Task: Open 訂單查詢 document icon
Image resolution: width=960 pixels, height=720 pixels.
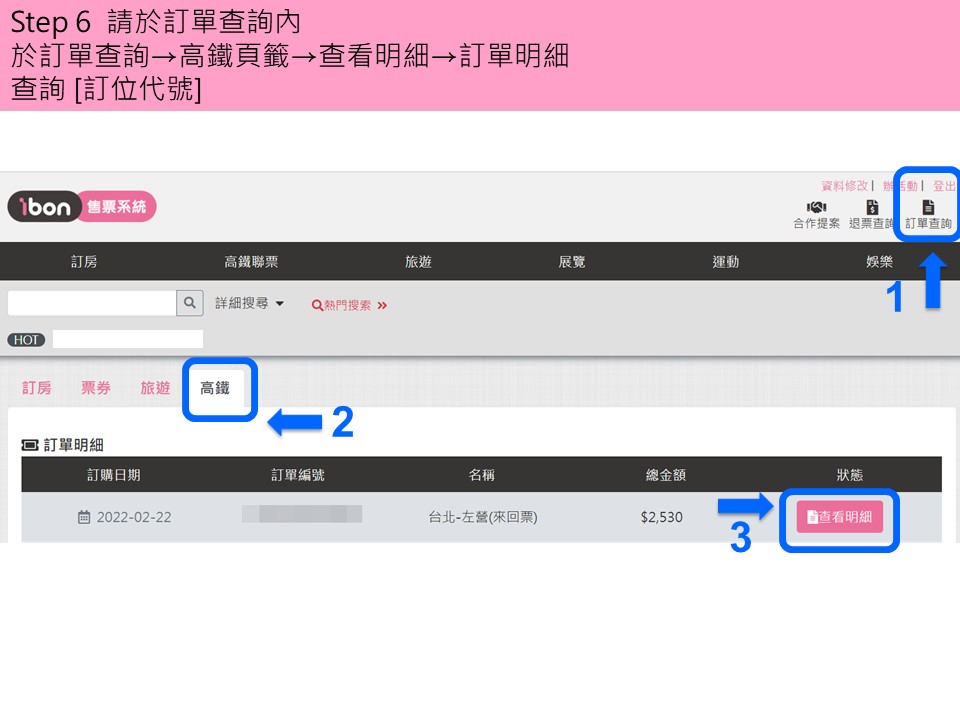Action: coord(928,207)
